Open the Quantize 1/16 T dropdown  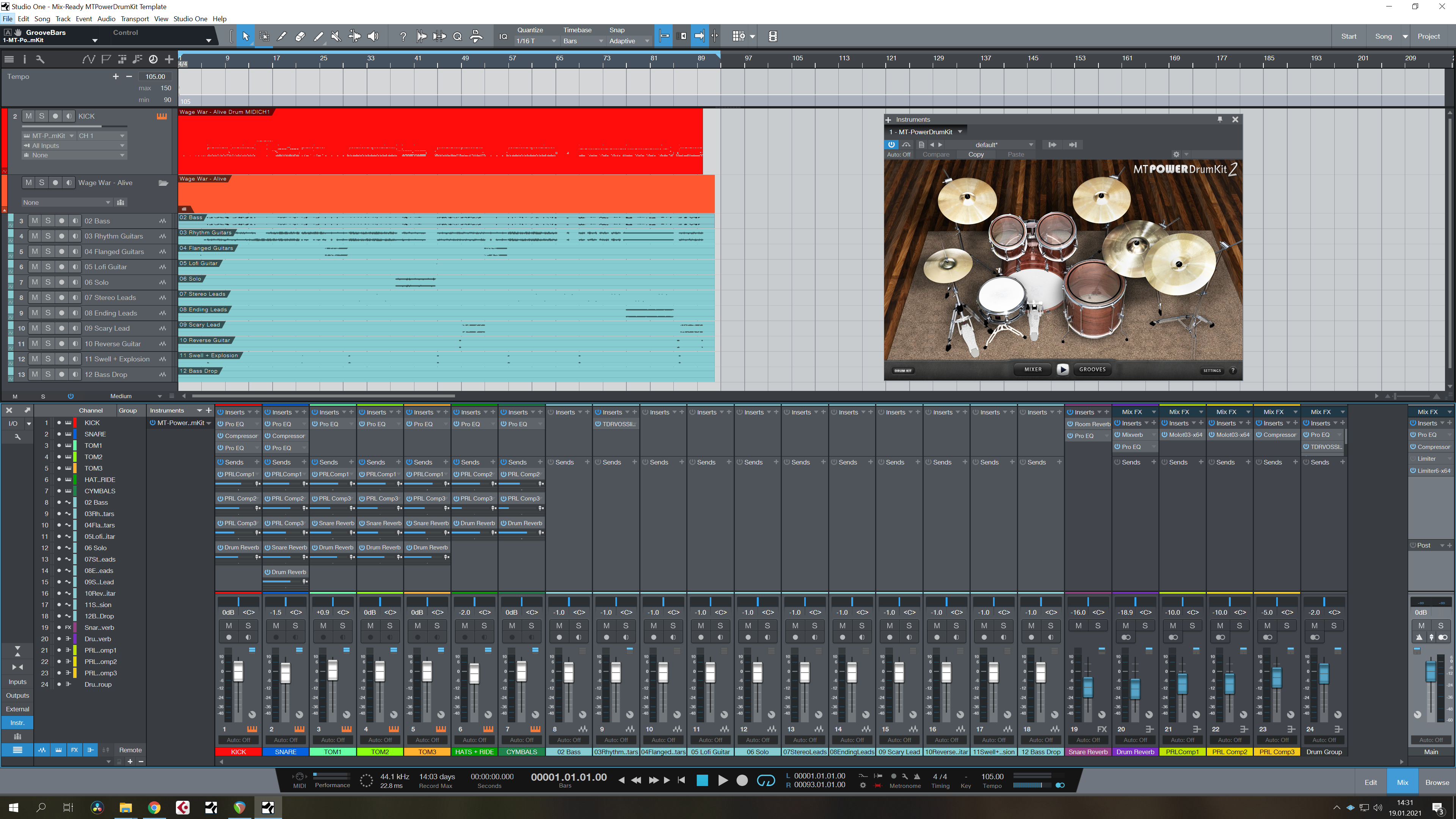pos(535,41)
